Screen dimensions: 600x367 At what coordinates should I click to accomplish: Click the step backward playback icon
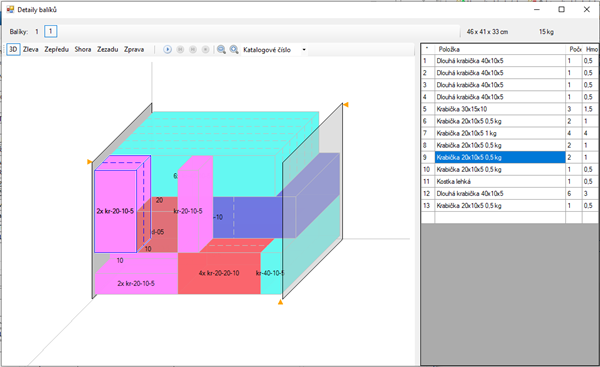(x=180, y=49)
